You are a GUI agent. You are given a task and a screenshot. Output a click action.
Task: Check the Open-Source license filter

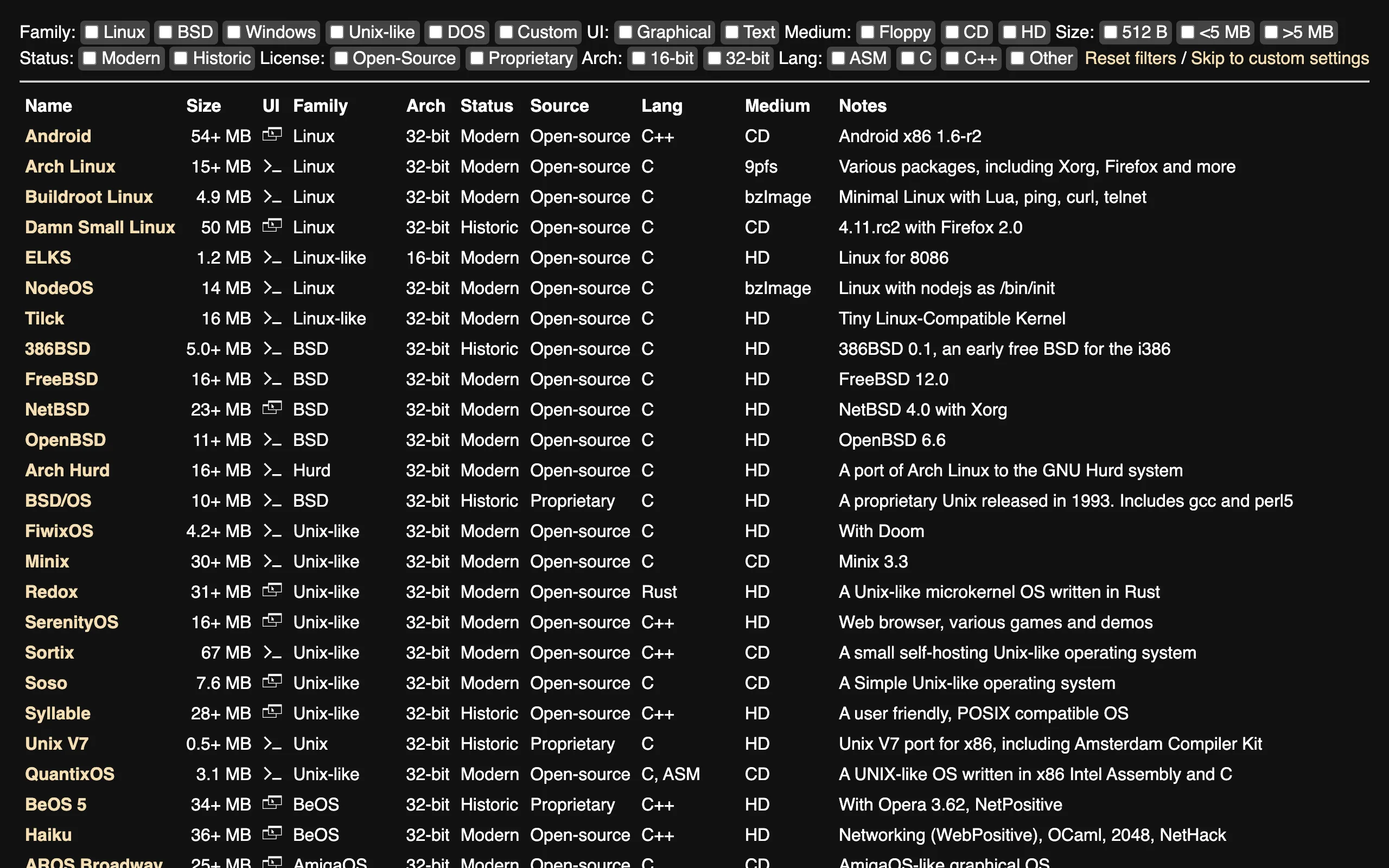click(341, 58)
